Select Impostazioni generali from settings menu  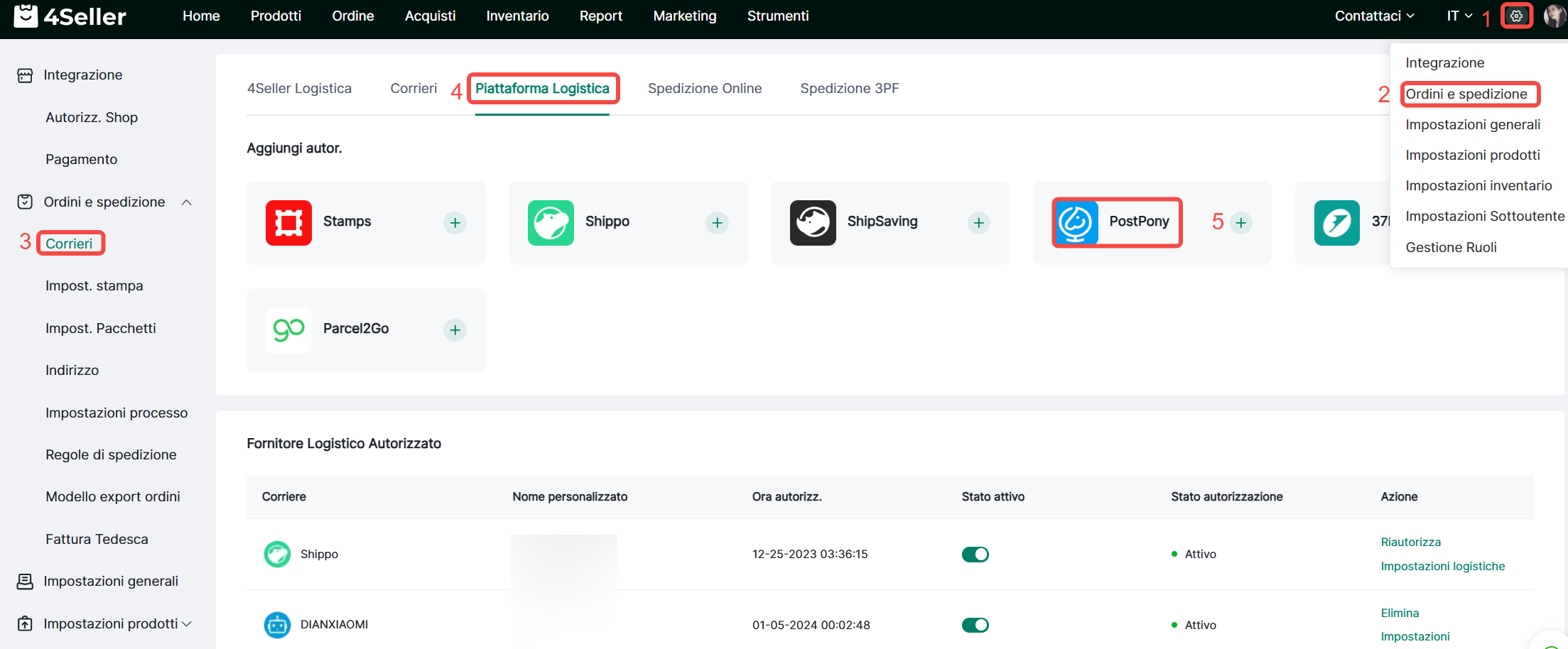coord(1472,125)
